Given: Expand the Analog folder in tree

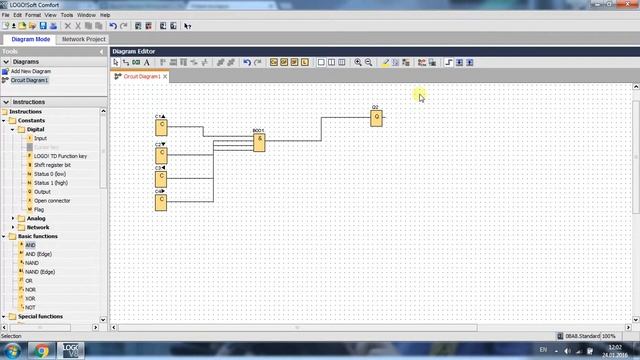Looking at the screenshot, I should (13, 218).
